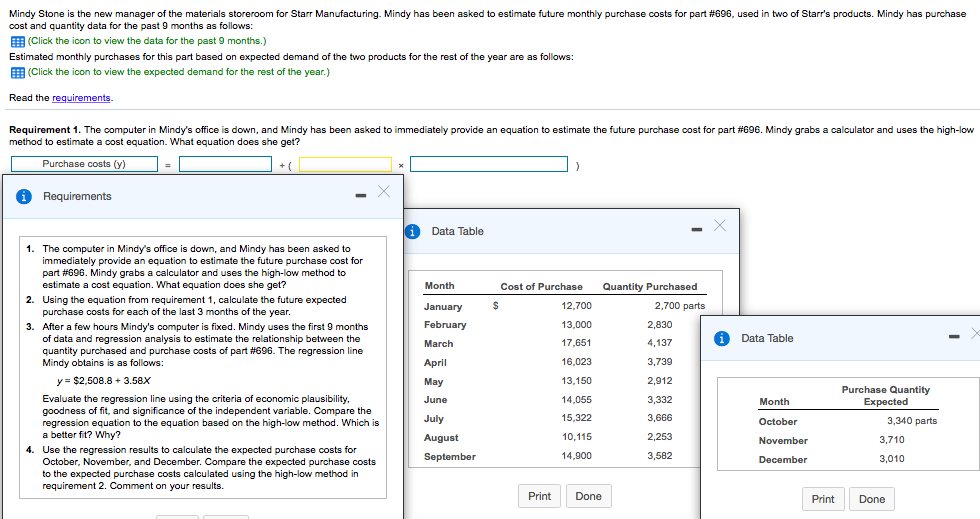
Task: Click the Quantity Purchased column header
Action: pyautogui.click(x=650, y=286)
